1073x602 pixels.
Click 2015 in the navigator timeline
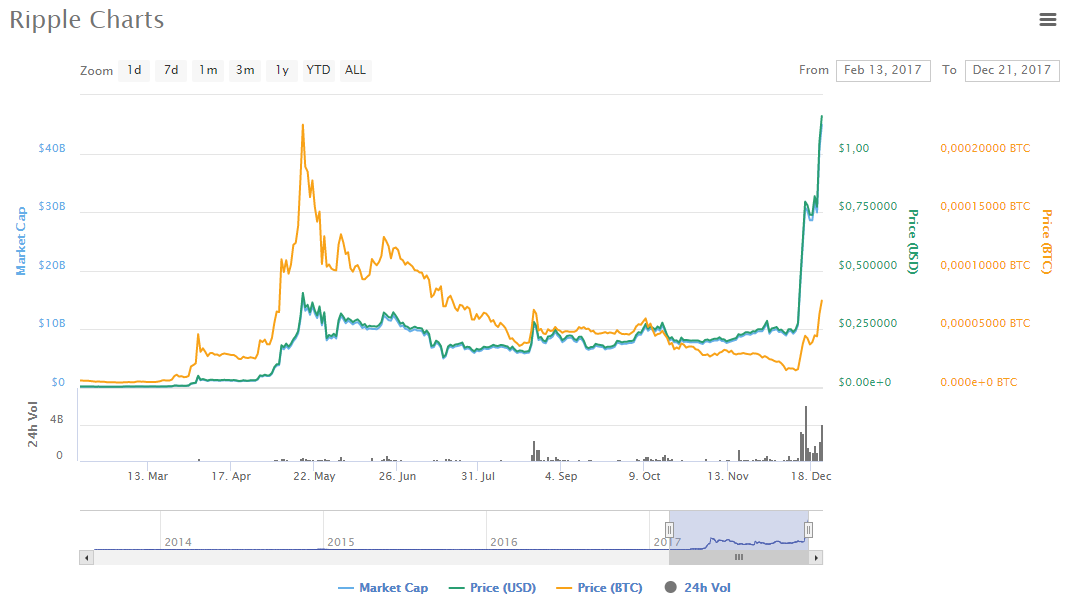pyautogui.click(x=341, y=542)
